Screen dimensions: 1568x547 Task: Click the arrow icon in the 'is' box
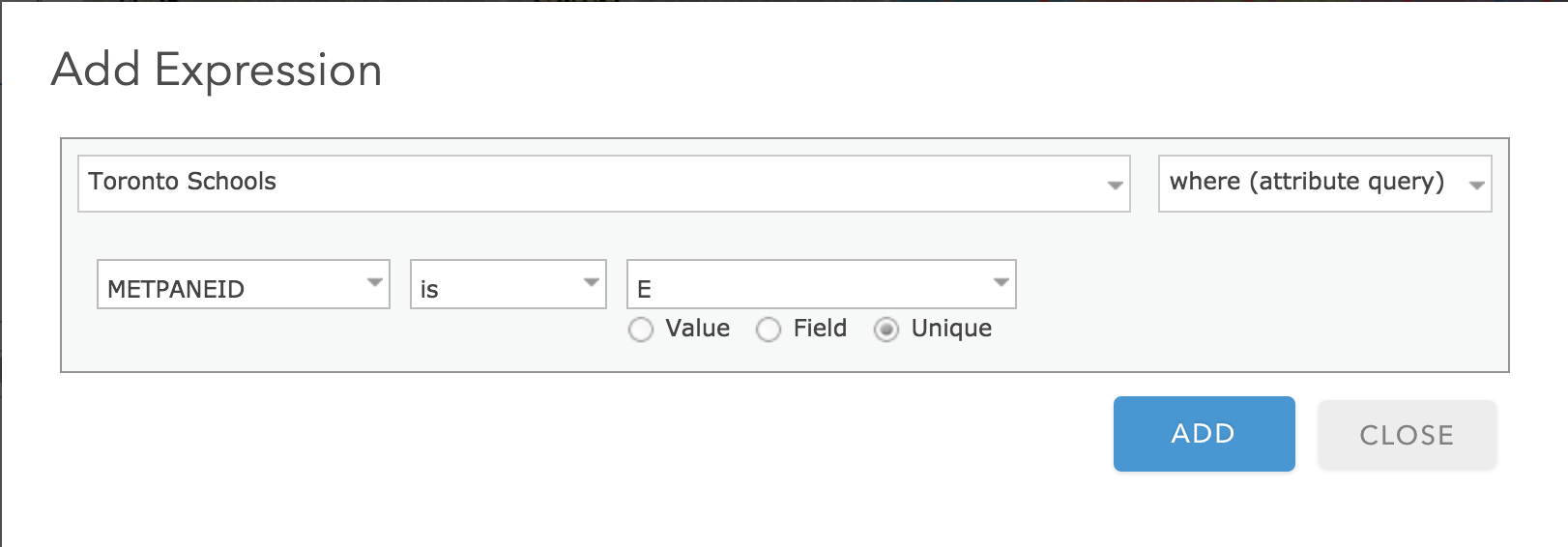(592, 282)
